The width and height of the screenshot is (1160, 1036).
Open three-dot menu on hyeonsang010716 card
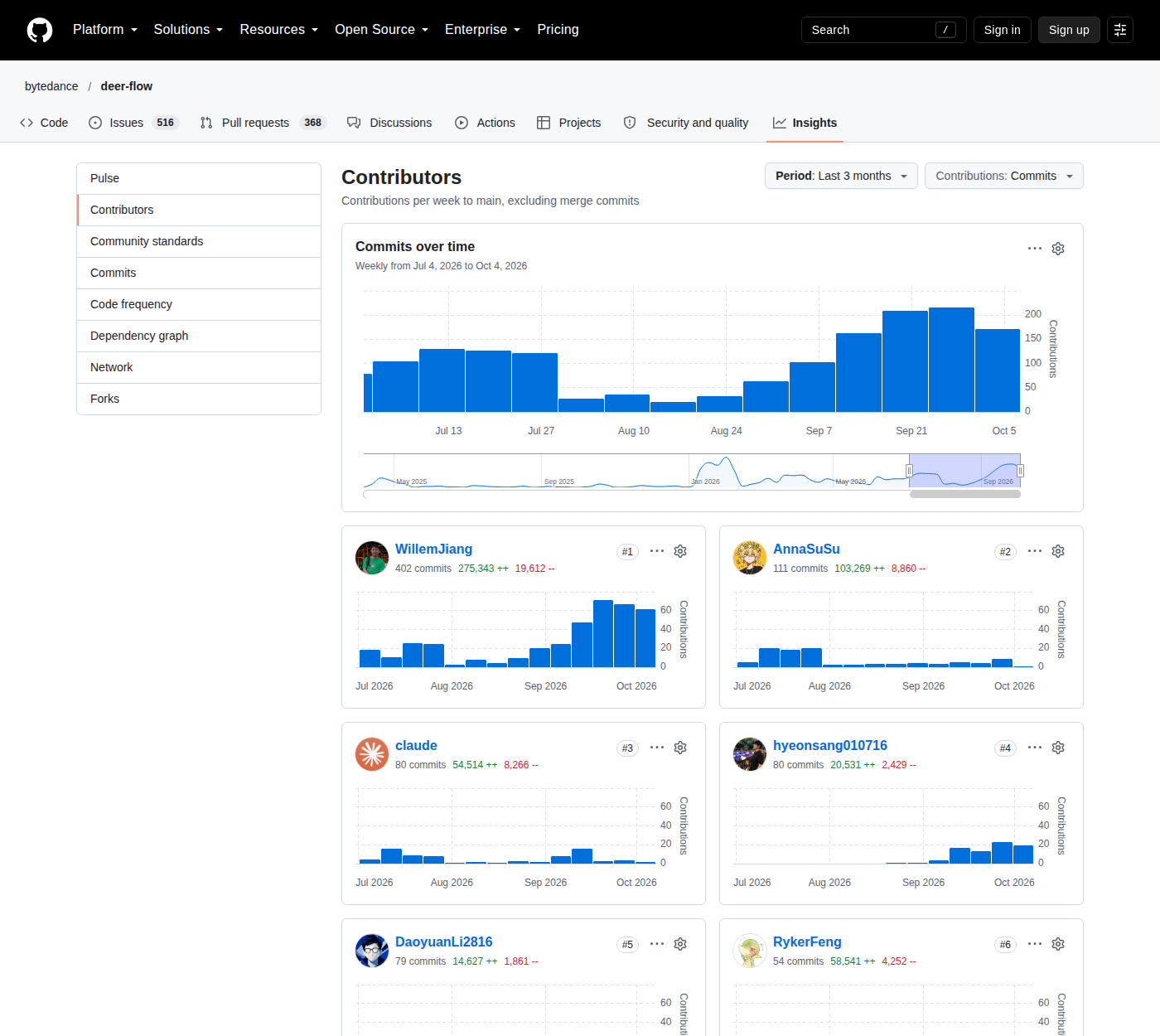[x=1035, y=748]
